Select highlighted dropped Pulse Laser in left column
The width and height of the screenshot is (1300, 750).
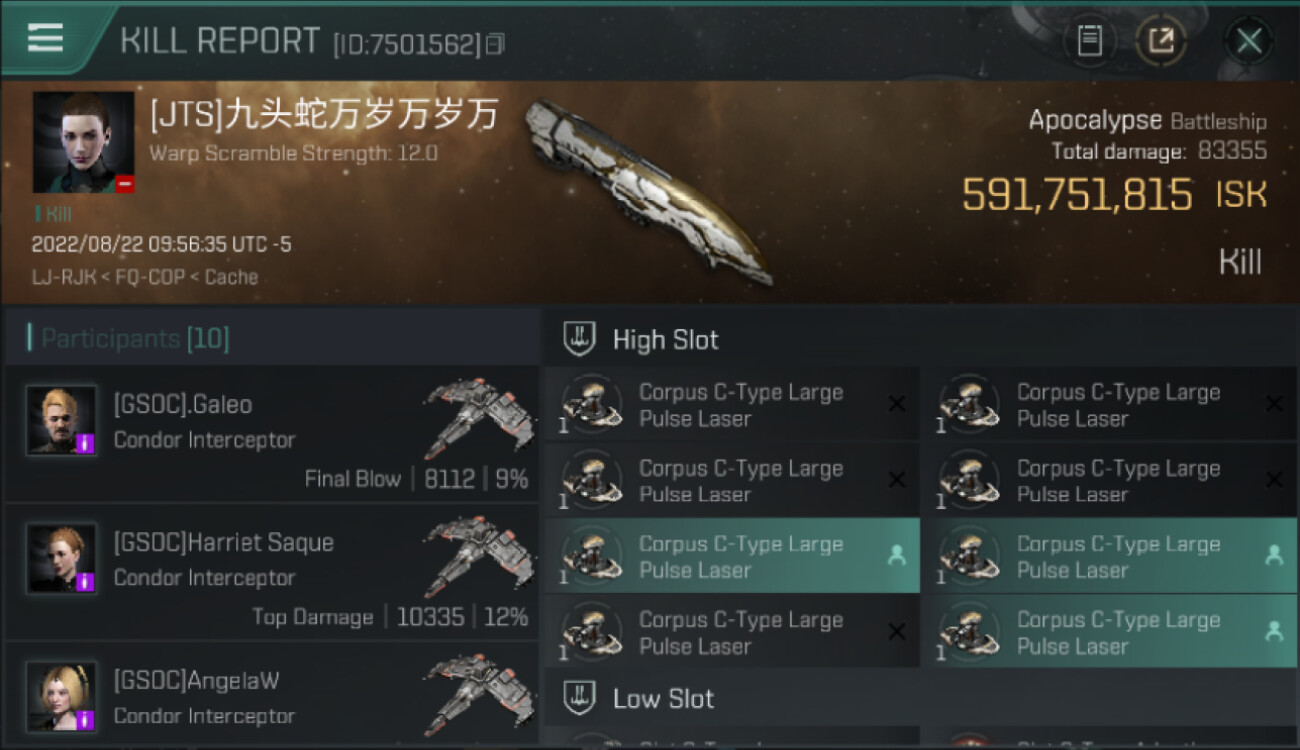pos(732,557)
